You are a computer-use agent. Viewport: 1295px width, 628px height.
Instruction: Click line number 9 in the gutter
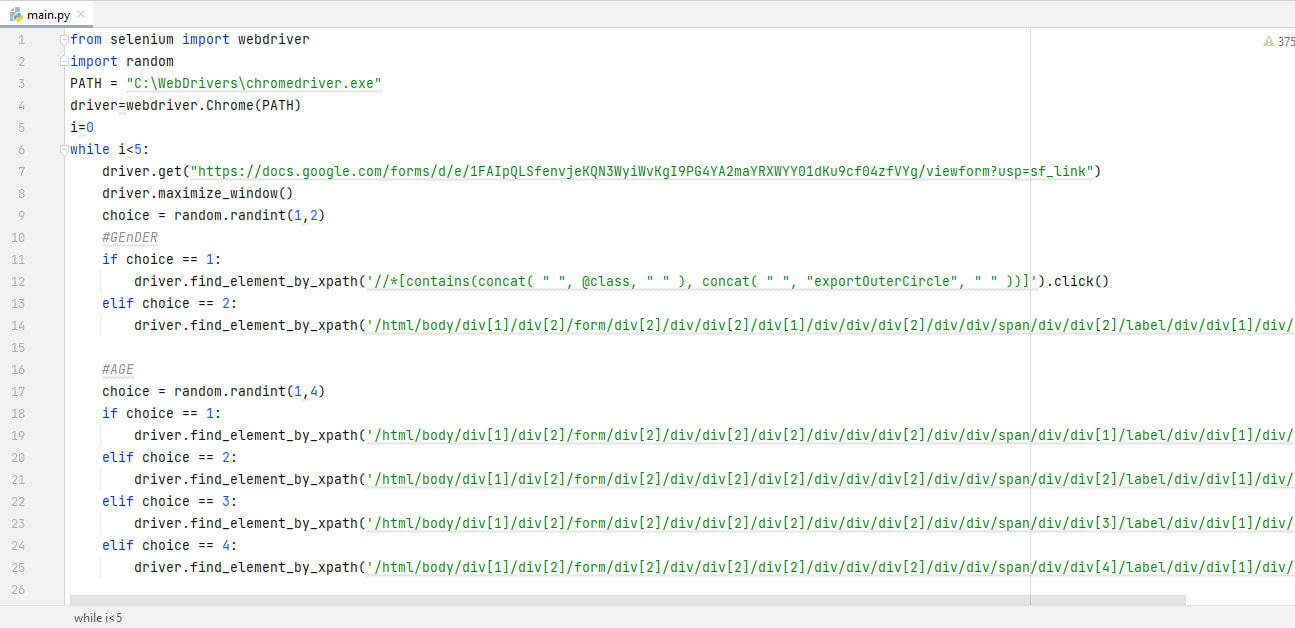21,216
